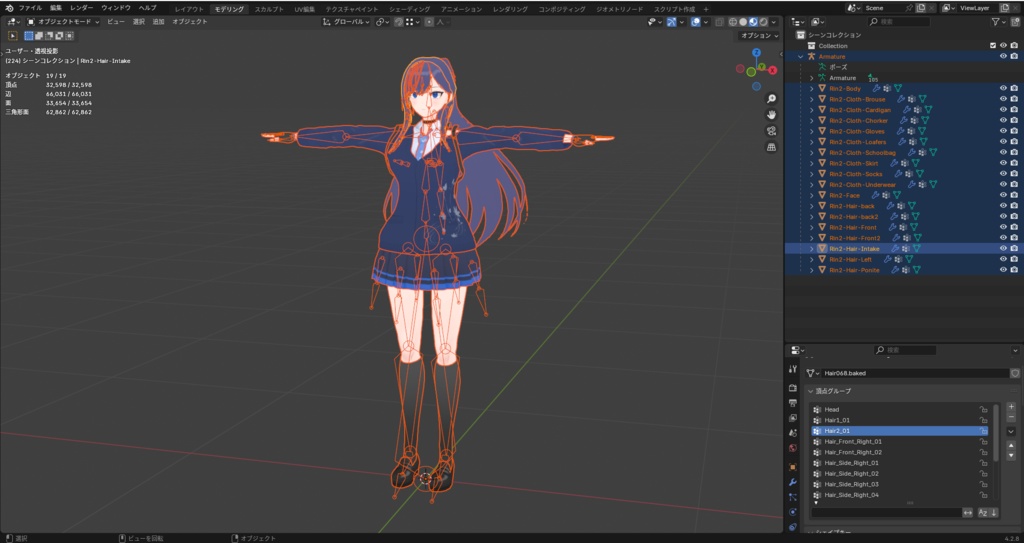Open the Scene properties tab icon
The width and height of the screenshot is (1024, 543).
(793, 433)
